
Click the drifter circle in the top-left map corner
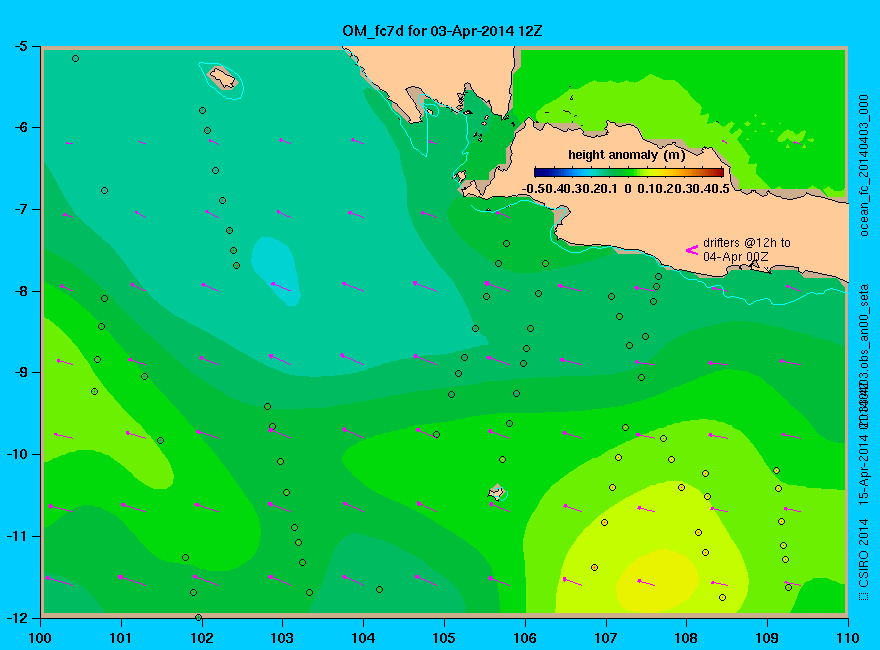[x=75, y=58]
